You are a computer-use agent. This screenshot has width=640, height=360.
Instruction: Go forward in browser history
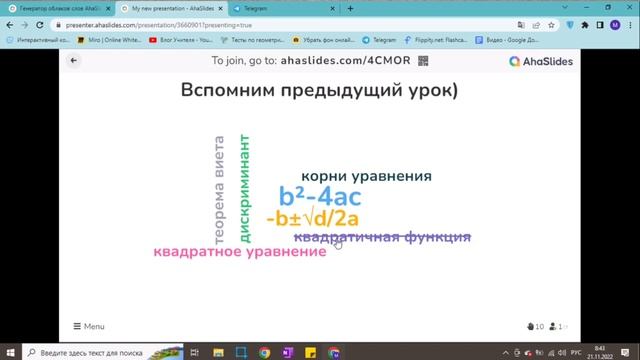coord(24,25)
